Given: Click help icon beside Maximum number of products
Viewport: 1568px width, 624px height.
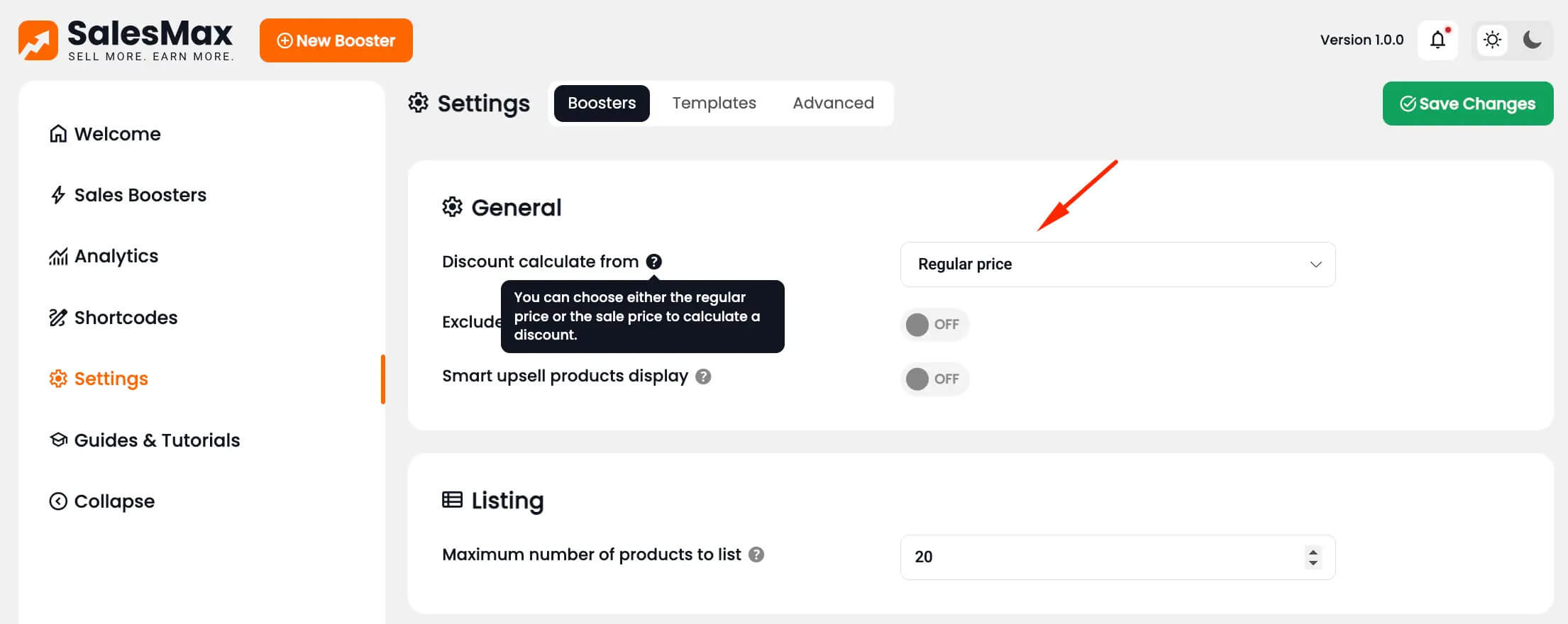Looking at the screenshot, I should [x=756, y=555].
